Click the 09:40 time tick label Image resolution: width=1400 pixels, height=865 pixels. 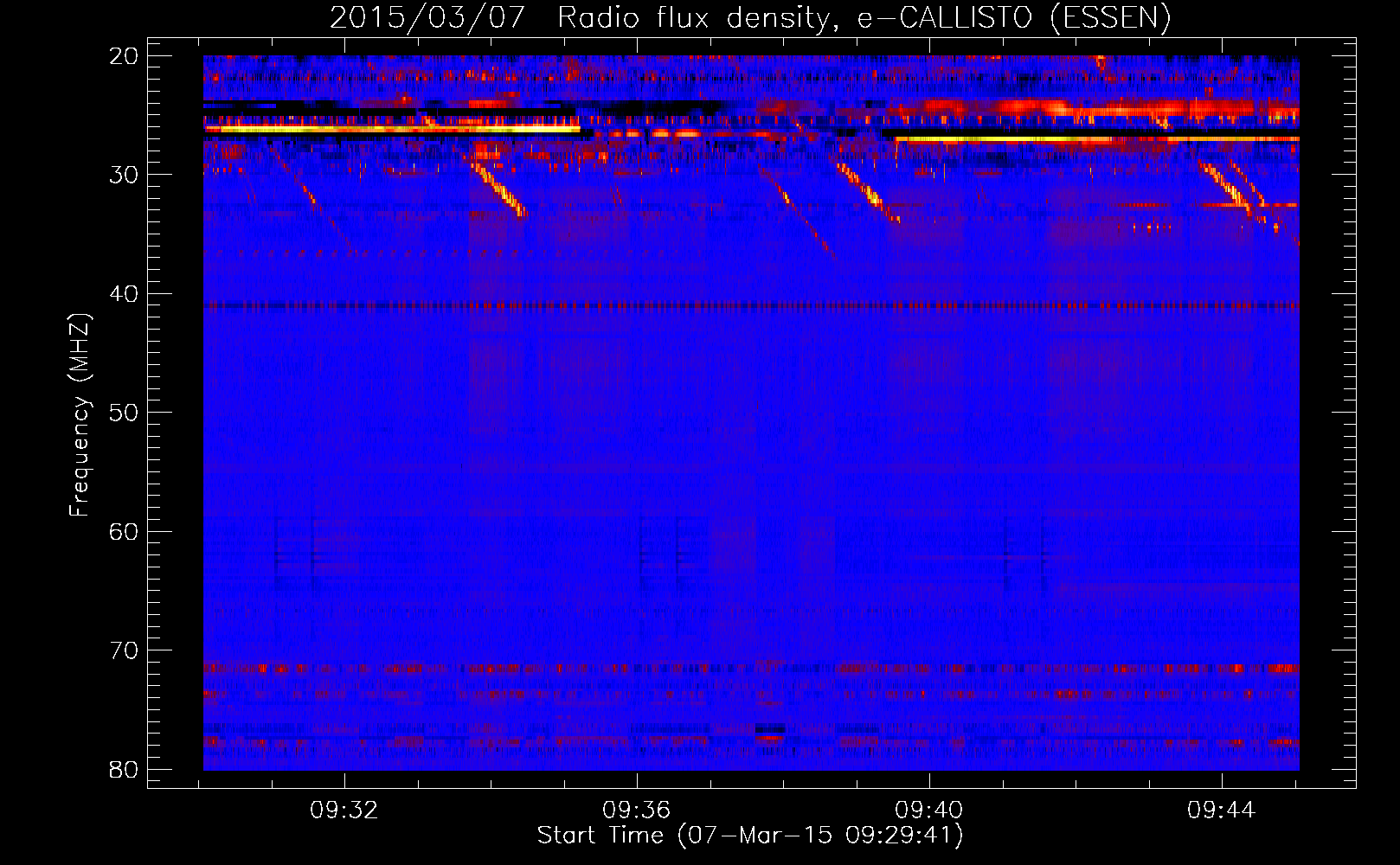tap(929, 811)
